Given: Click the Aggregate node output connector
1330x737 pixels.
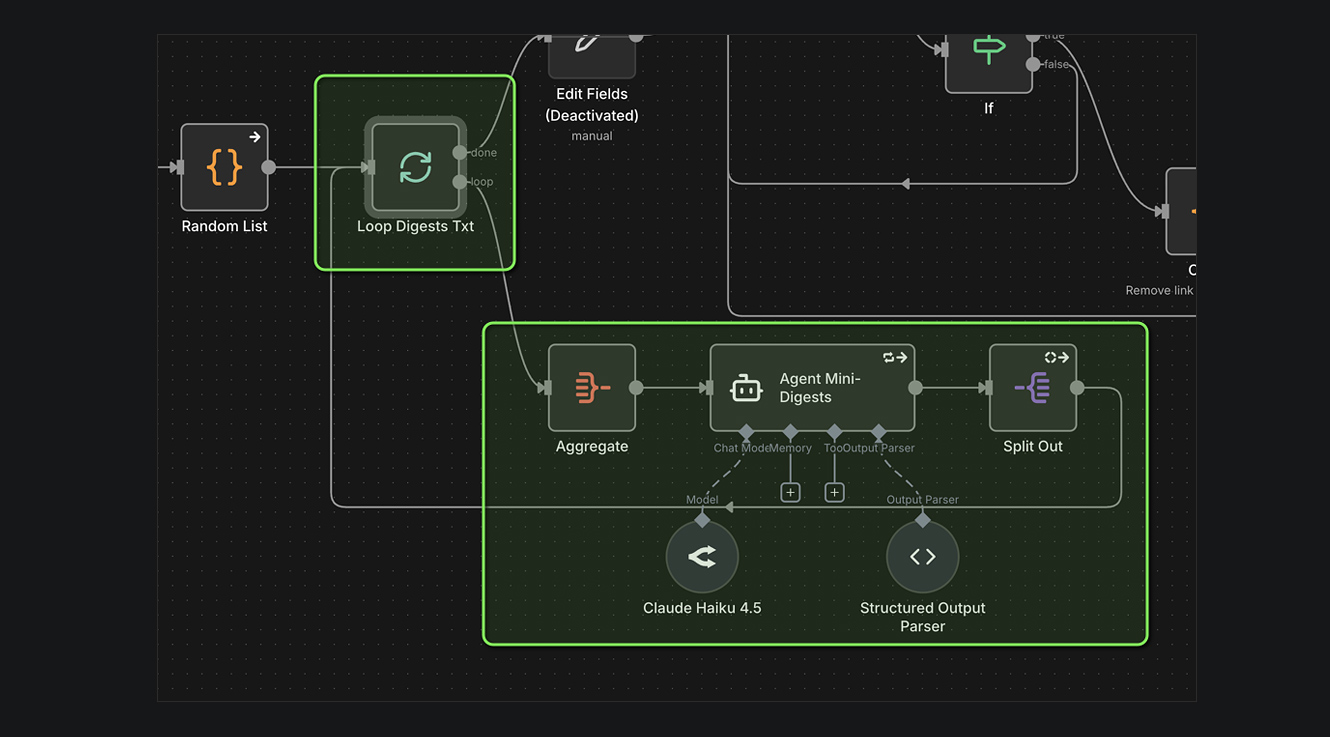Looking at the screenshot, I should 636,388.
